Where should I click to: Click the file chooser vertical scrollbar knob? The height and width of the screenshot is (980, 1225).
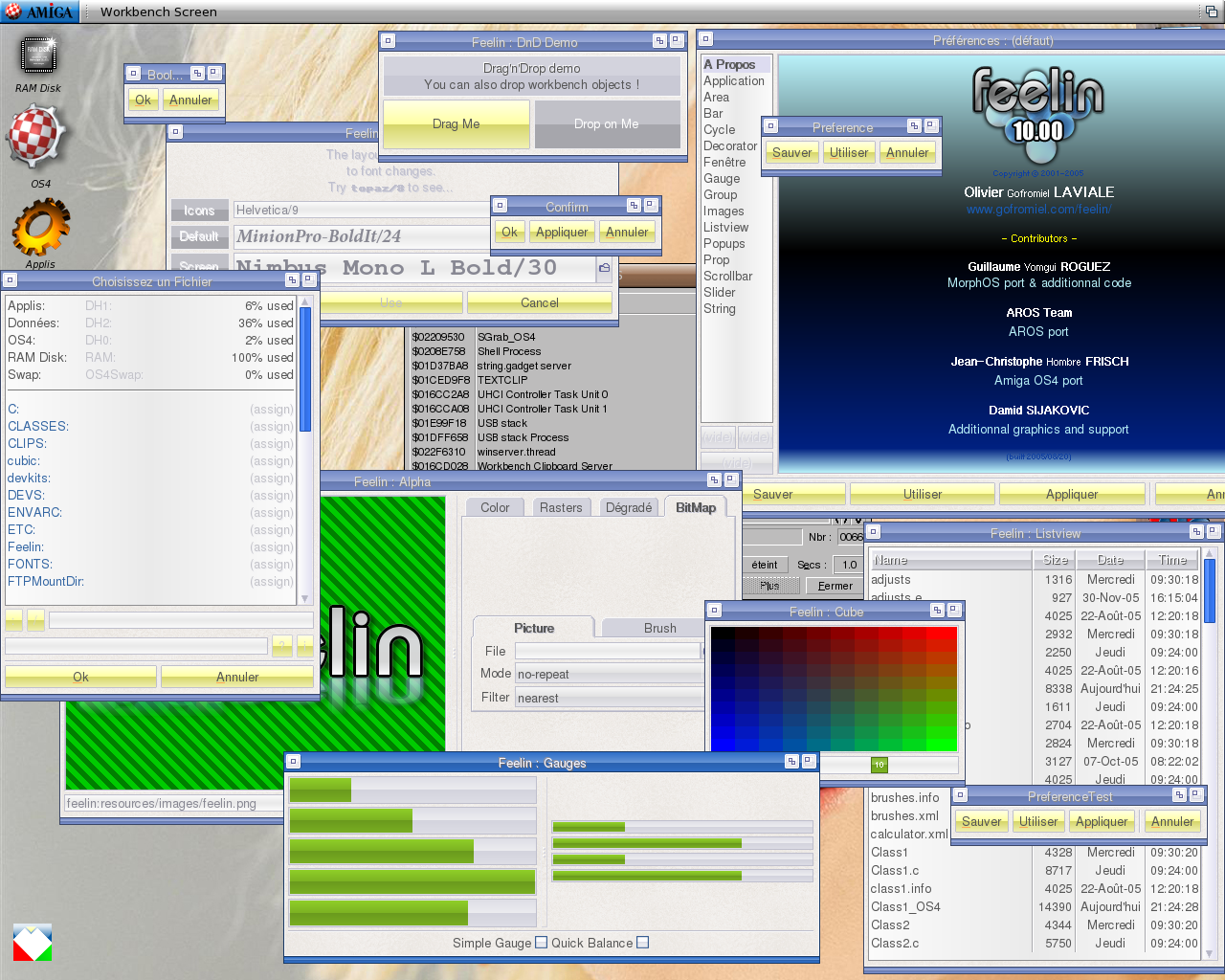click(305, 370)
